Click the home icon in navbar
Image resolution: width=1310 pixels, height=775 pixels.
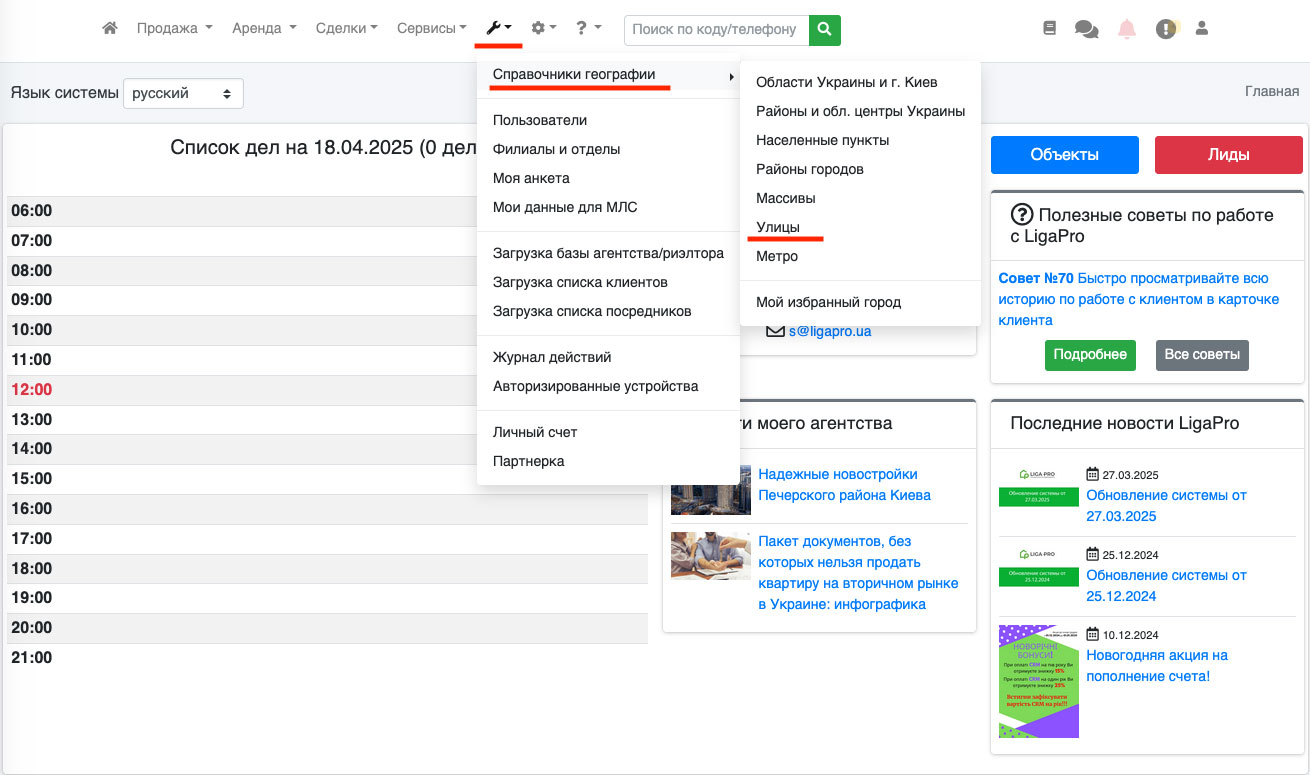pos(110,29)
